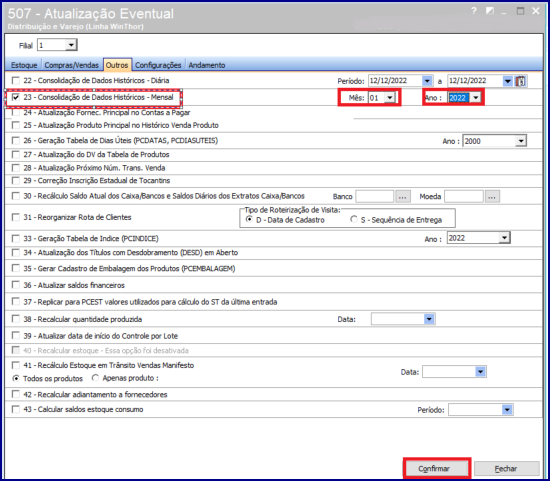Enable 33 Geração Tabela de Indice

tap(15, 239)
